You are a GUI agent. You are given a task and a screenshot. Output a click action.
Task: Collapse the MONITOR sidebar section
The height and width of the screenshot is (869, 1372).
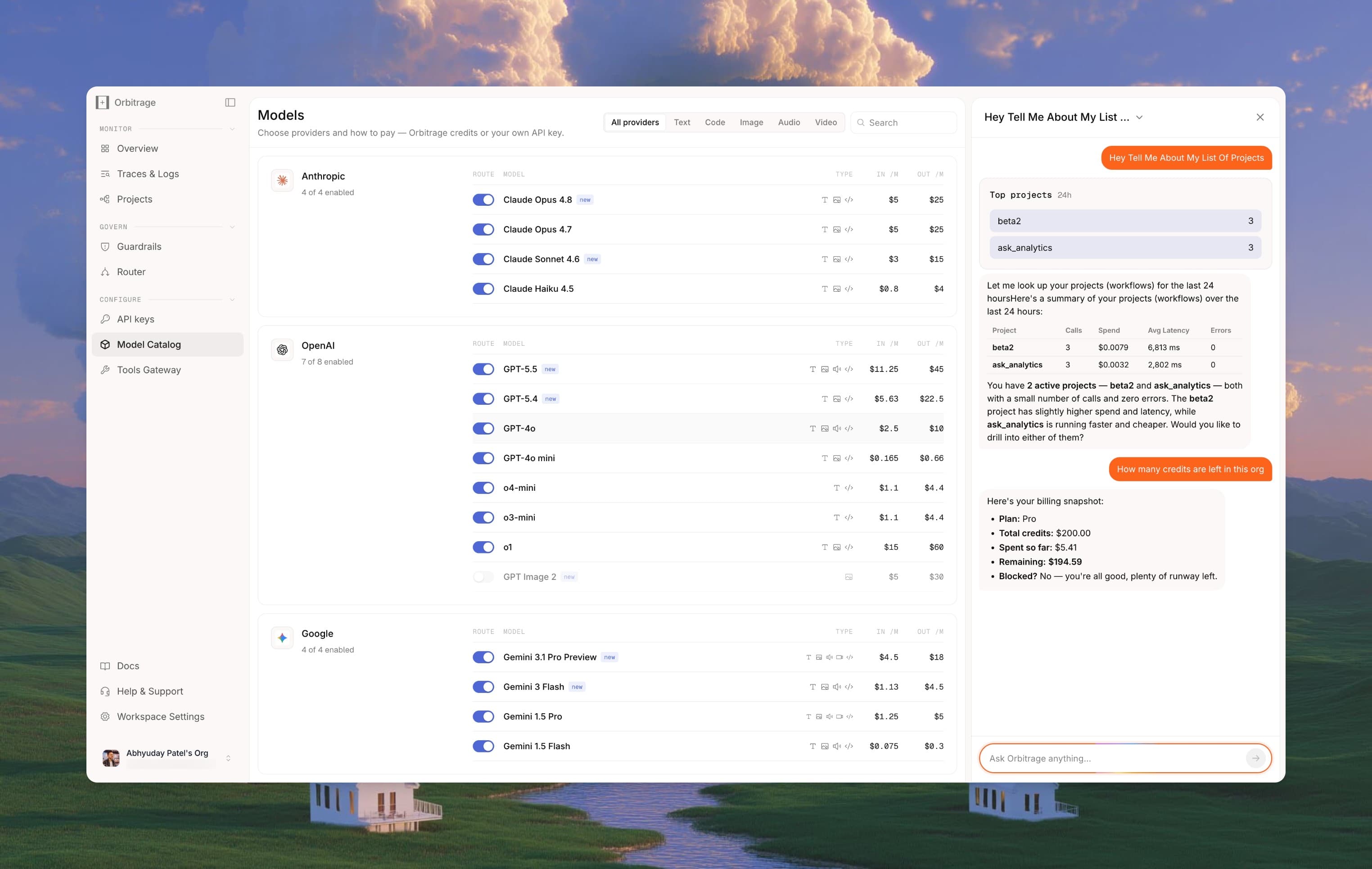coord(232,129)
